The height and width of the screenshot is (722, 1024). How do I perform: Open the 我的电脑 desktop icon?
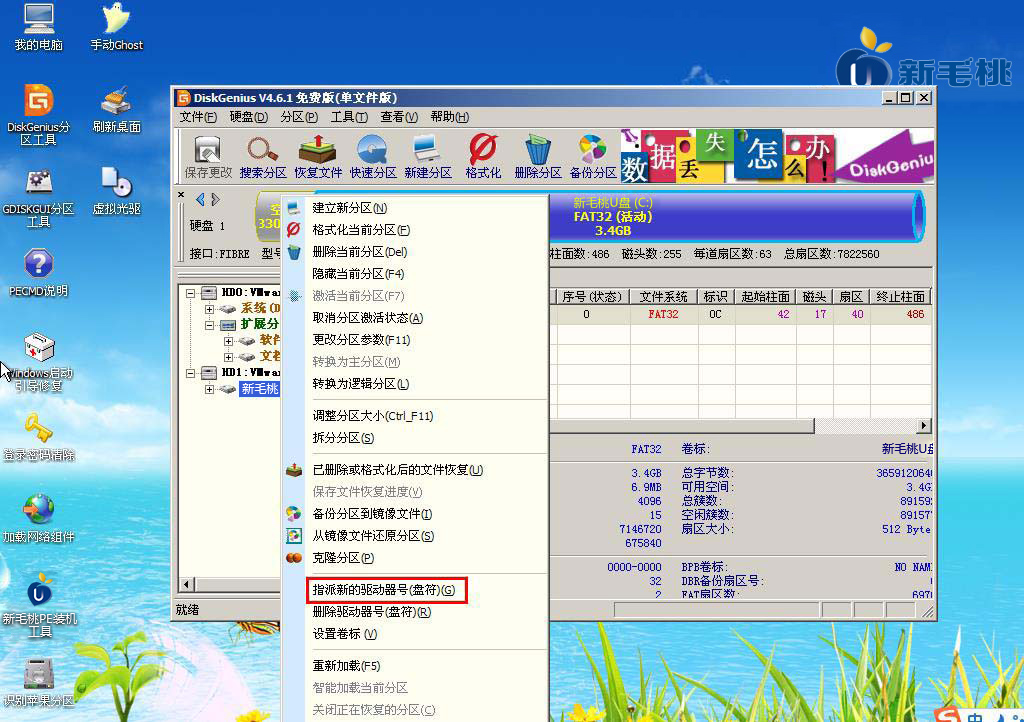click(x=39, y=27)
